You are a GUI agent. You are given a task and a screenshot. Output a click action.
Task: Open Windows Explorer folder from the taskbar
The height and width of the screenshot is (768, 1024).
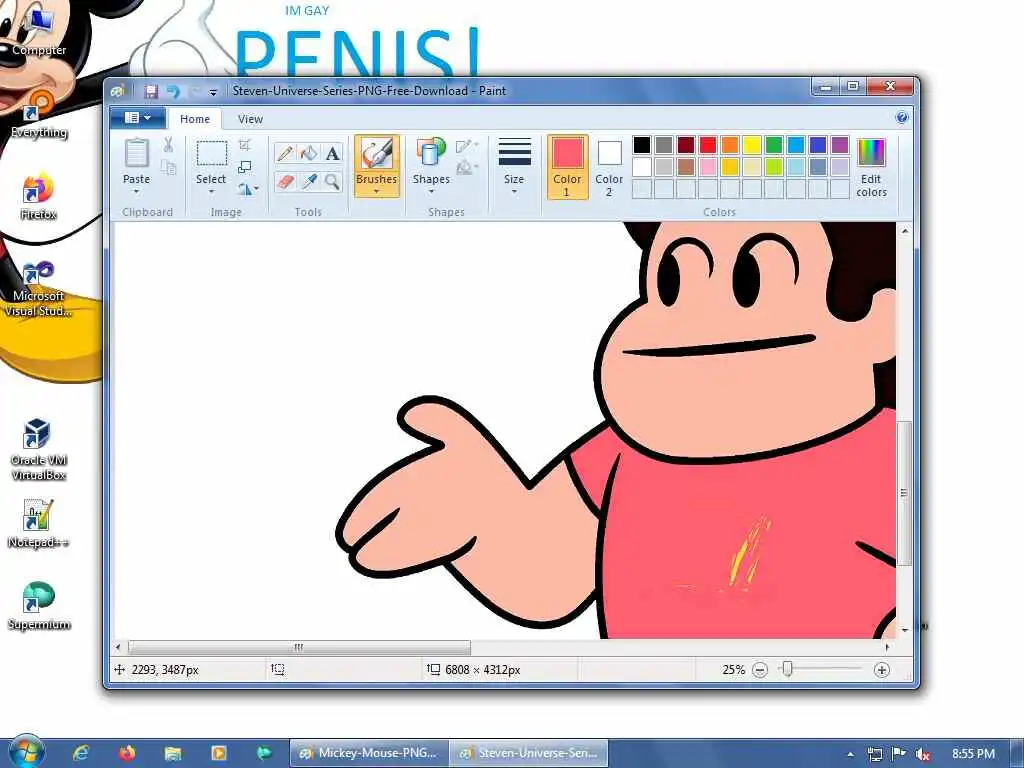[173, 753]
